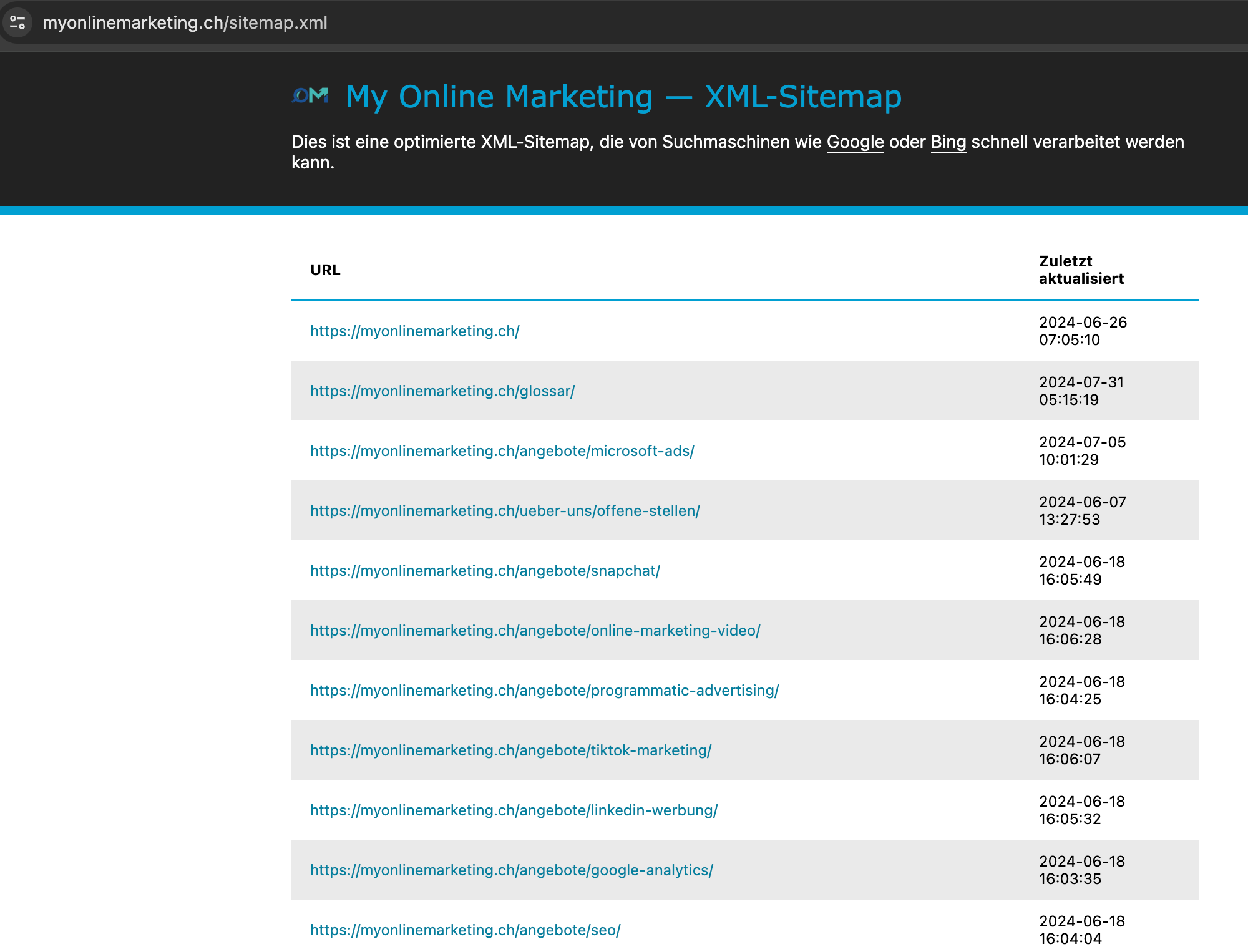Click the My Online Marketing logo icon
1248x952 pixels.
pos(310,95)
